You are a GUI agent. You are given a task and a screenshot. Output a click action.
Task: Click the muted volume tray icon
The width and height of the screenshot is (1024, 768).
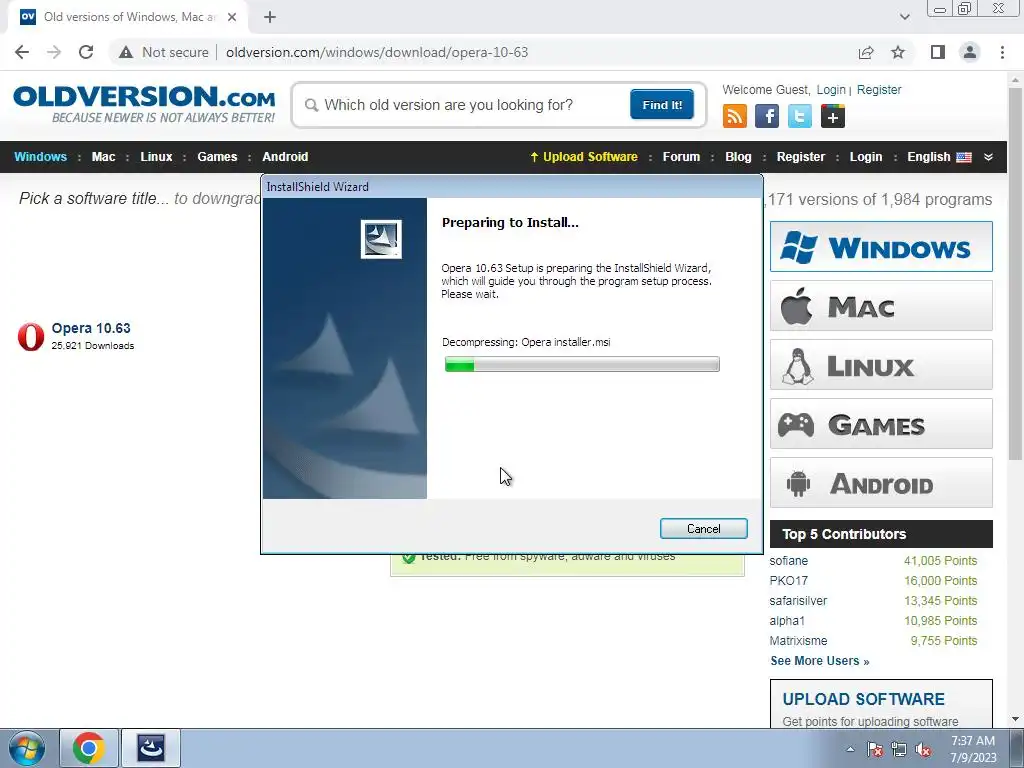pos(923,750)
